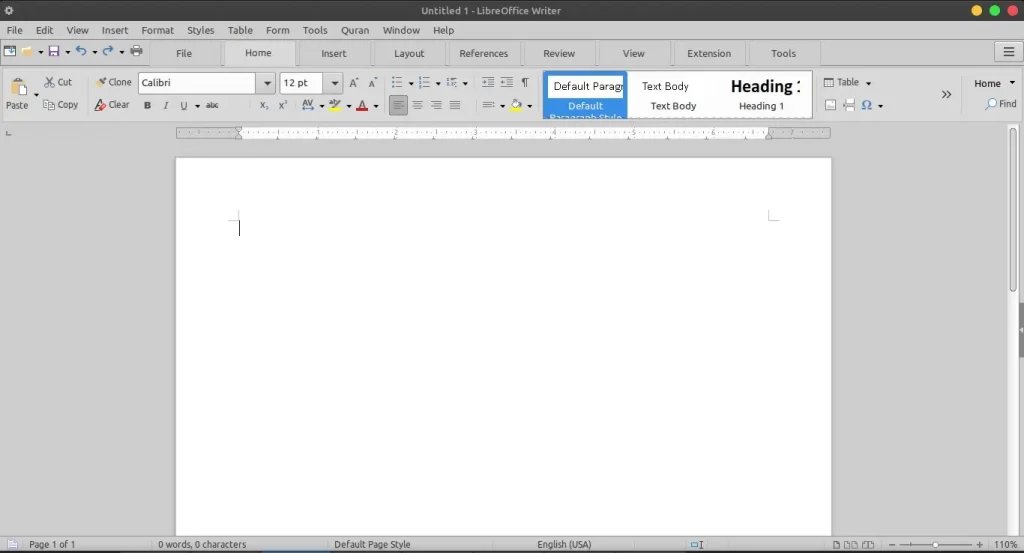Apply superscript formatting

[x=283, y=105]
